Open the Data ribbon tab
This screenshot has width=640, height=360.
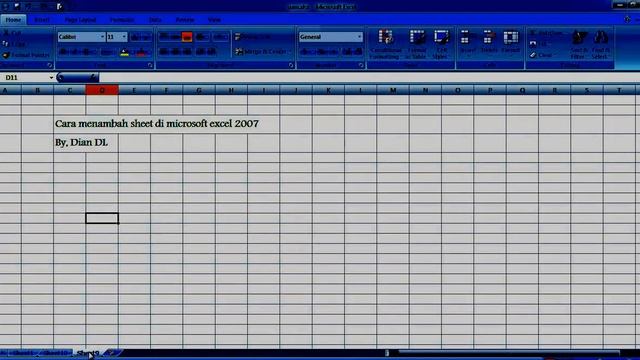click(x=155, y=20)
